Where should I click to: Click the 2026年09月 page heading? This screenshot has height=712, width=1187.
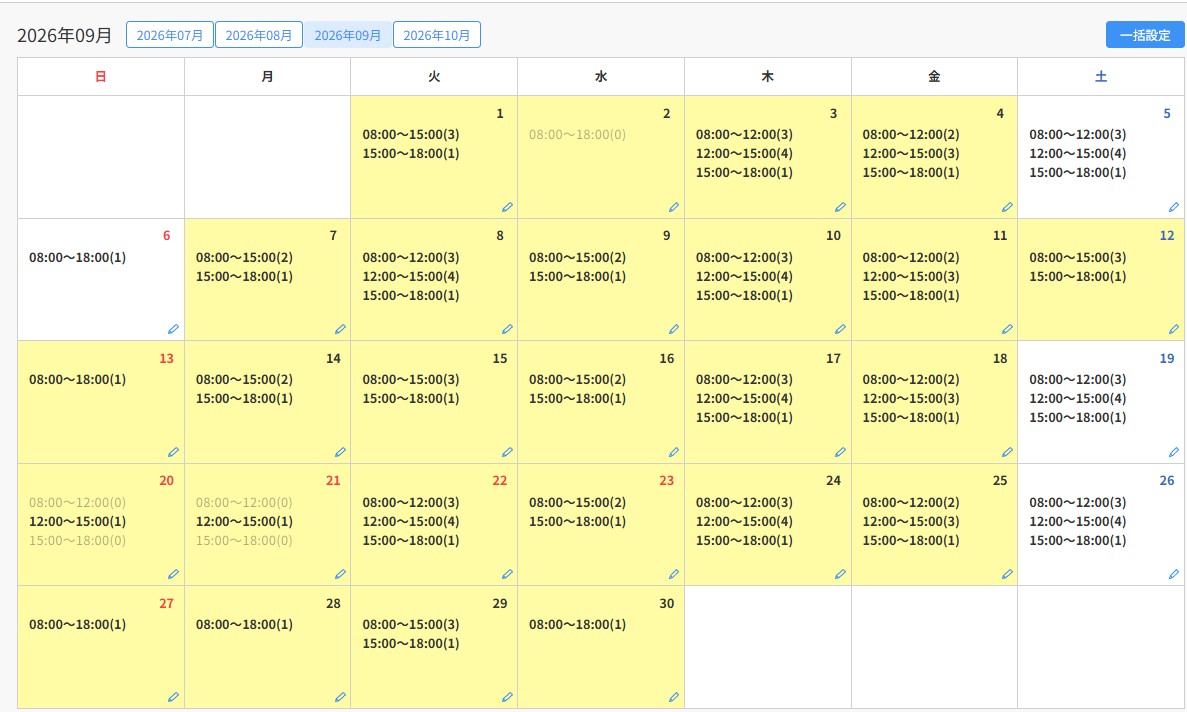[64, 36]
